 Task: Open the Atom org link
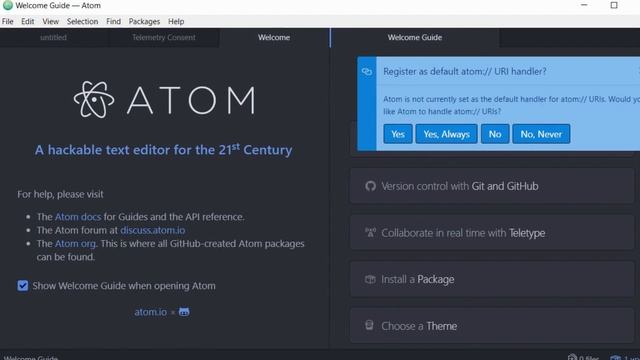click(x=75, y=244)
